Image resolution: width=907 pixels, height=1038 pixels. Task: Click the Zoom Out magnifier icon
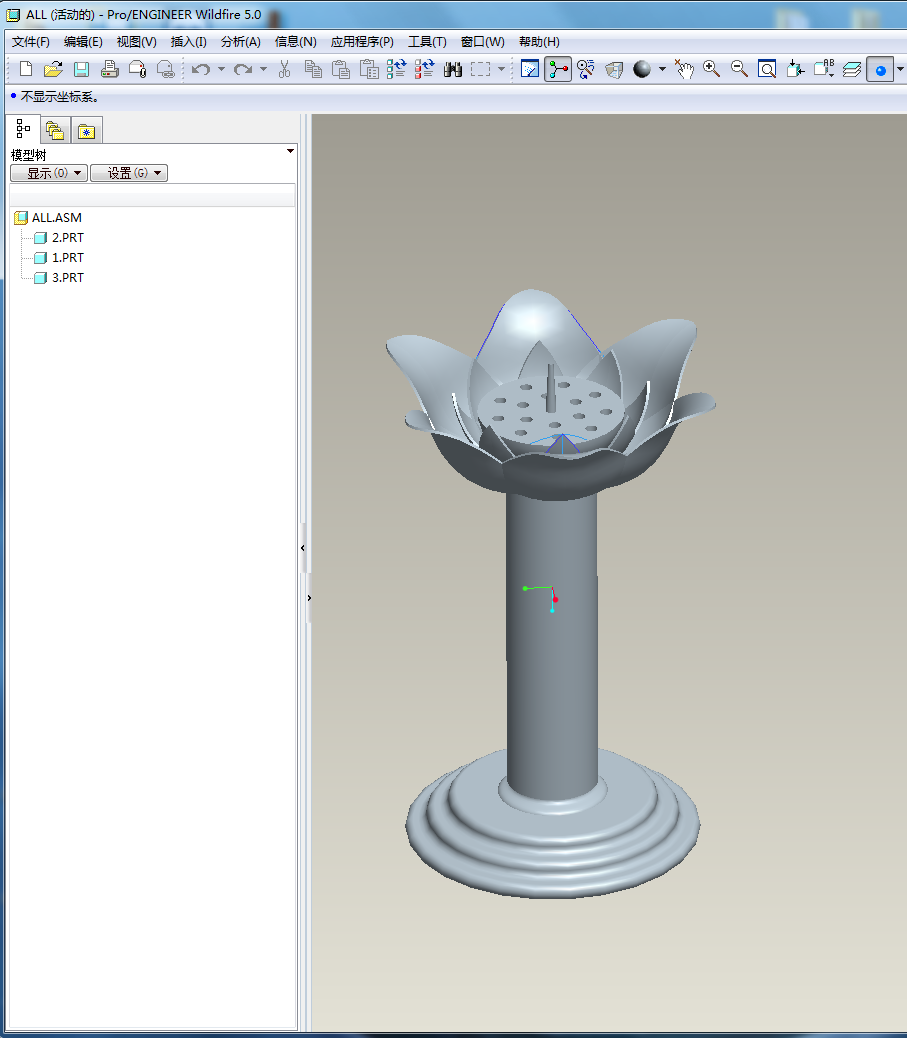point(739,69)
